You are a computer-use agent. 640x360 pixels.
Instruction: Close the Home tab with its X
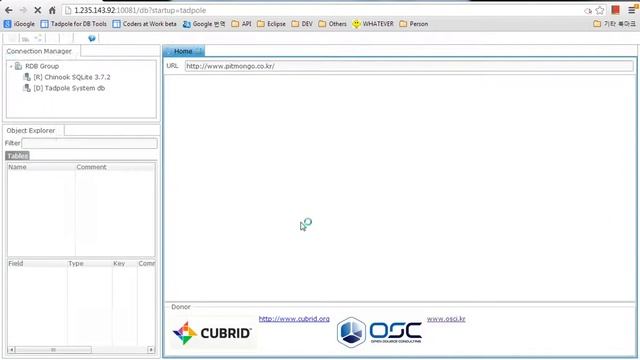[199, 51]
